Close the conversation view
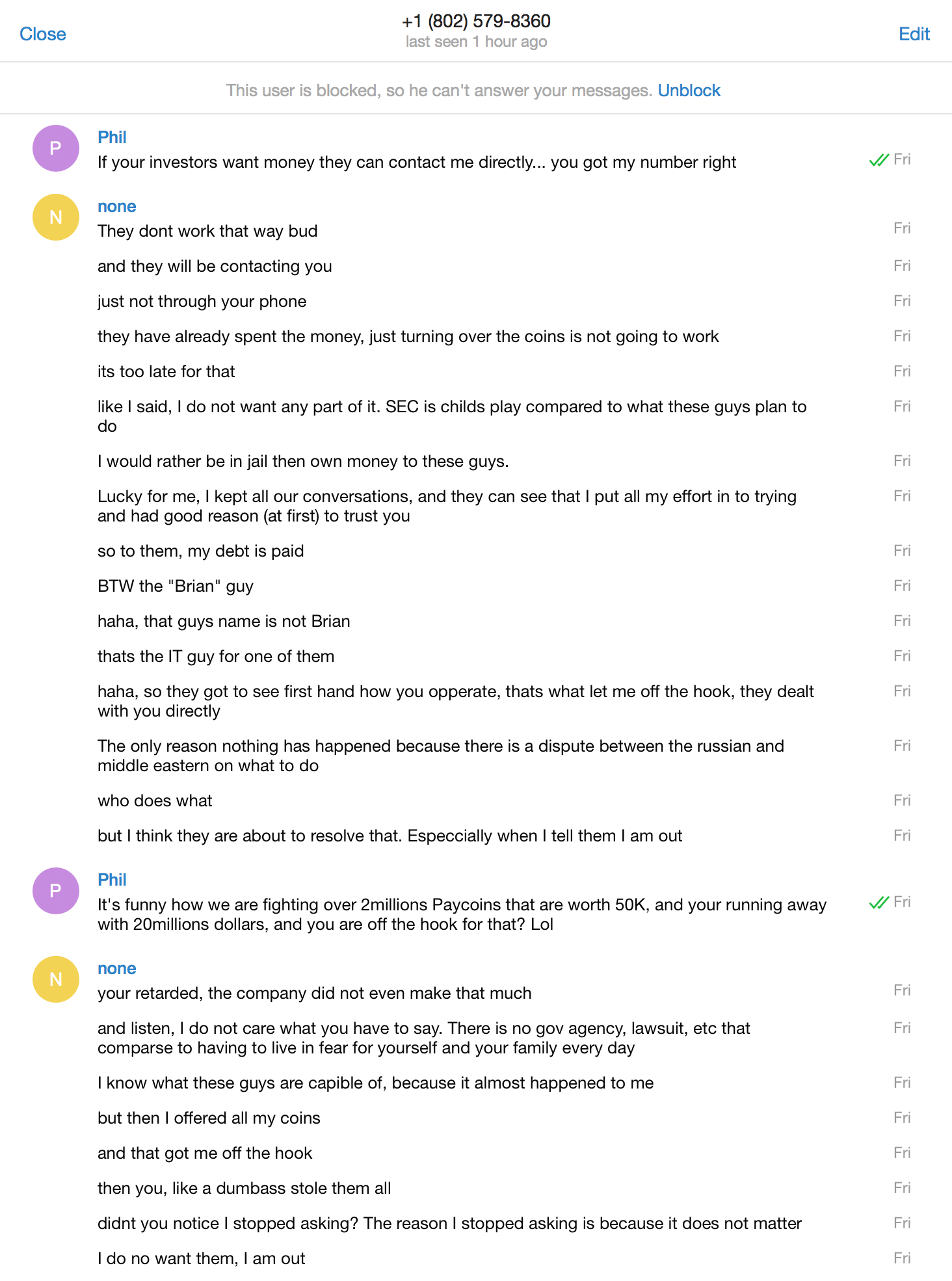 pos(43,34)
